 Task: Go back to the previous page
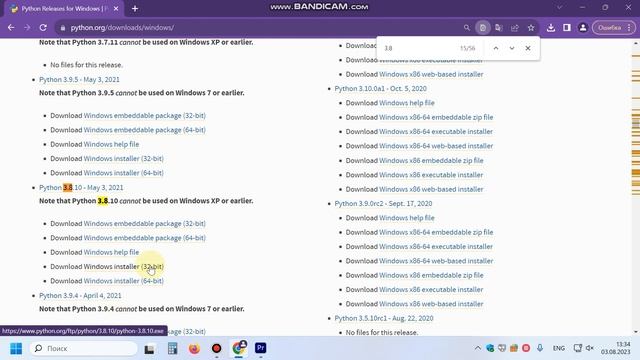(11, 28)
